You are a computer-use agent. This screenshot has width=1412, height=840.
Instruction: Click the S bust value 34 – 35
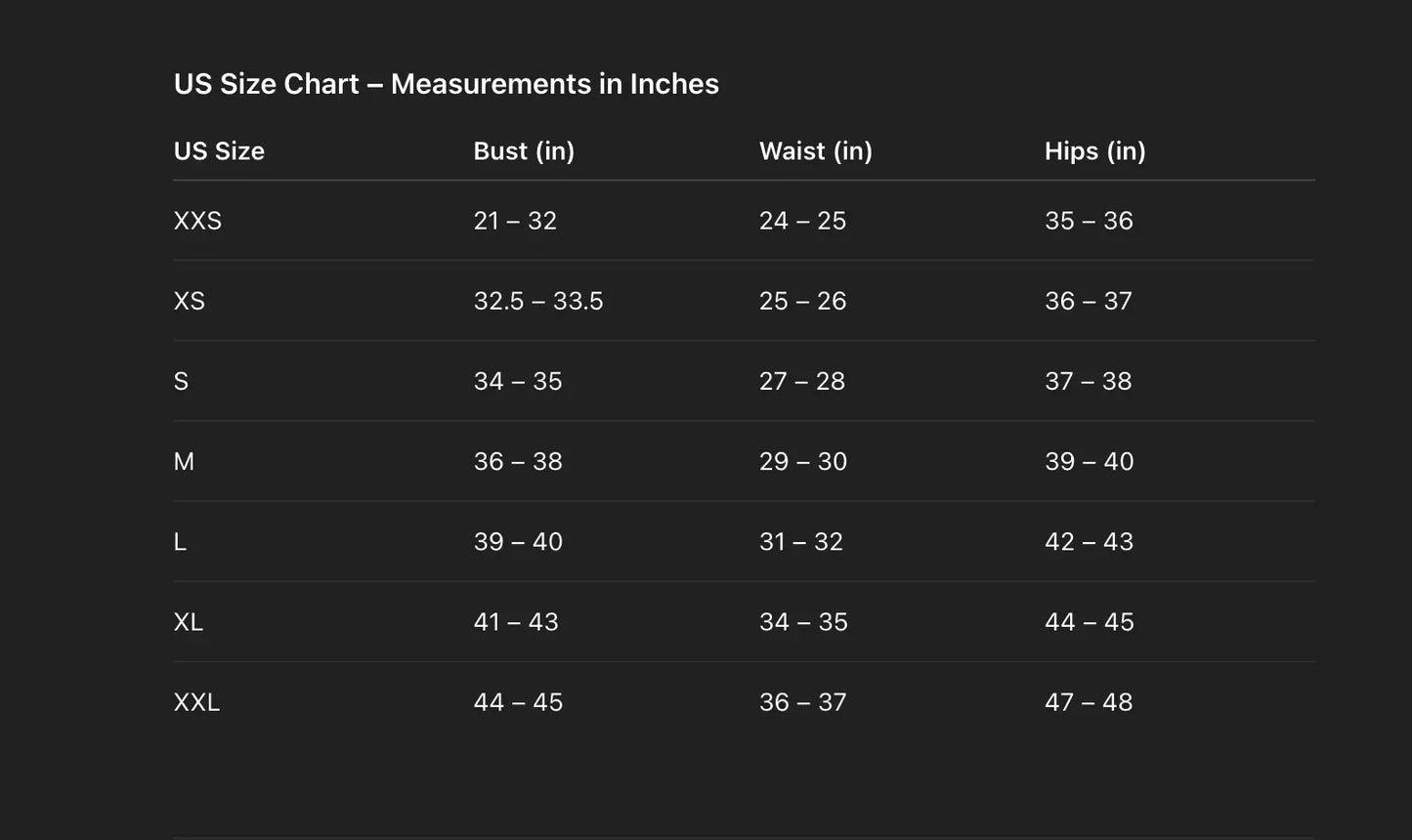tap(518, 381)
